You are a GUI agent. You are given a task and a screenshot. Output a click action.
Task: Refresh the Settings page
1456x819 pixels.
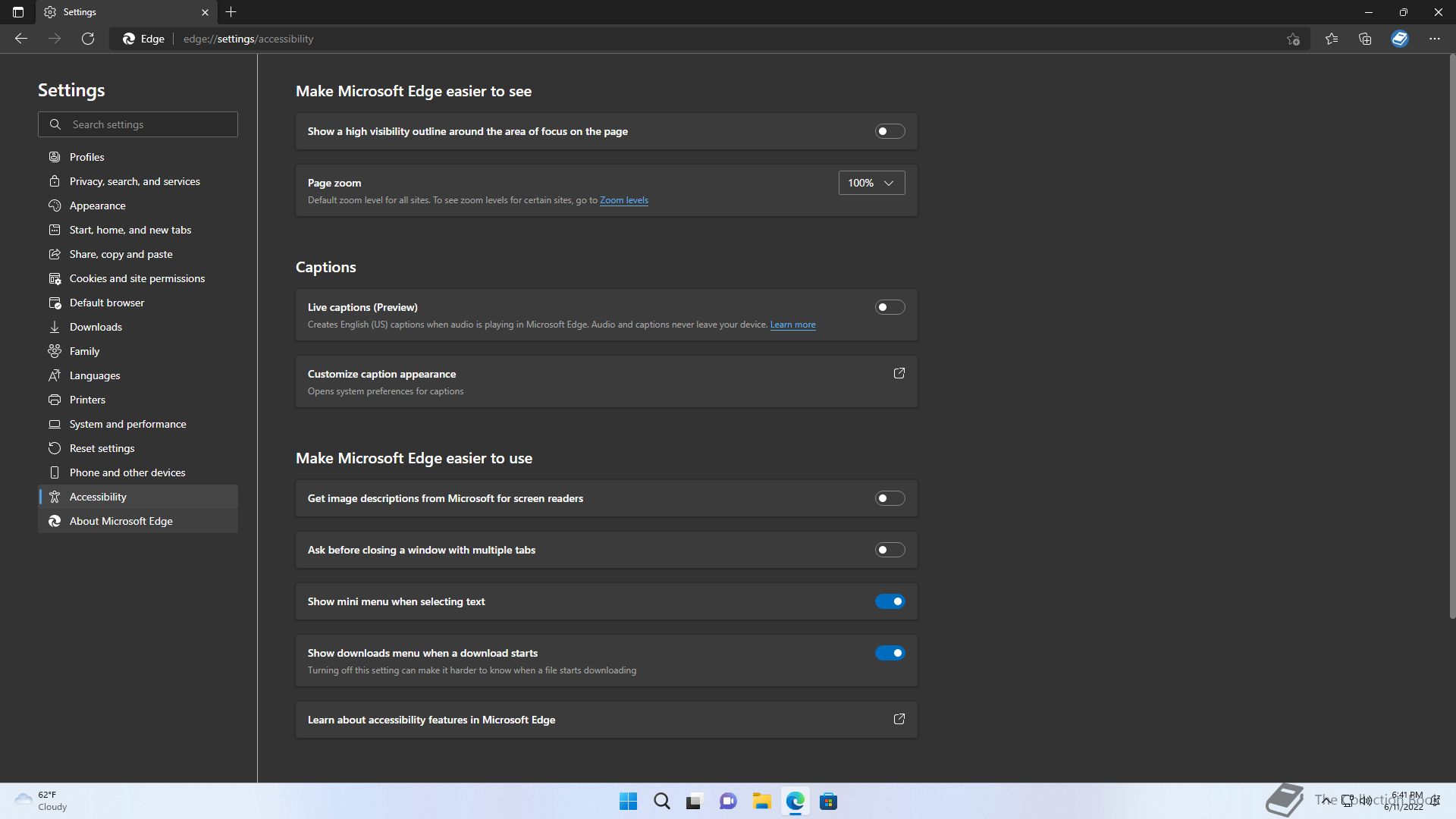pos(88,39)
